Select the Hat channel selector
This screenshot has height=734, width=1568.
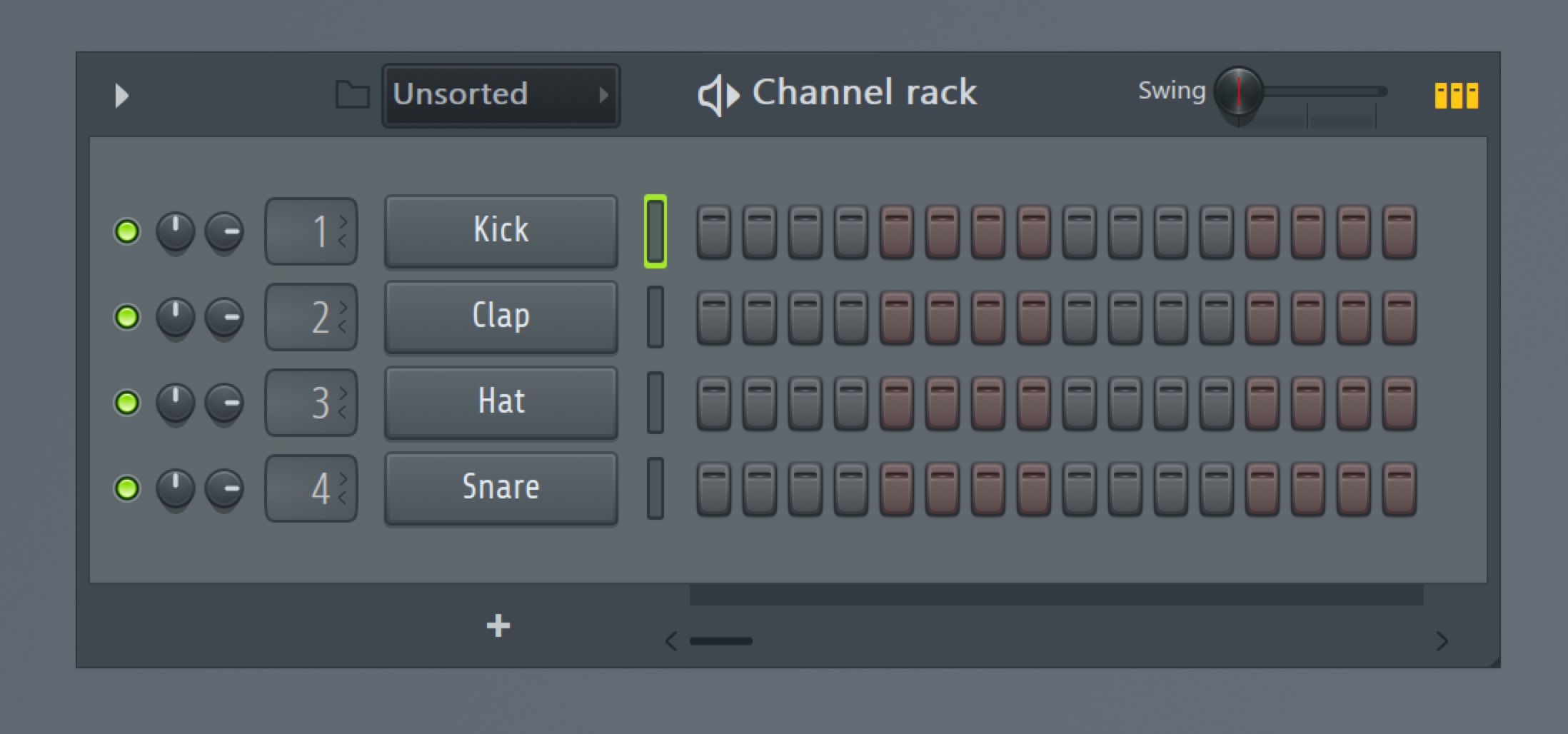(655, 403)
